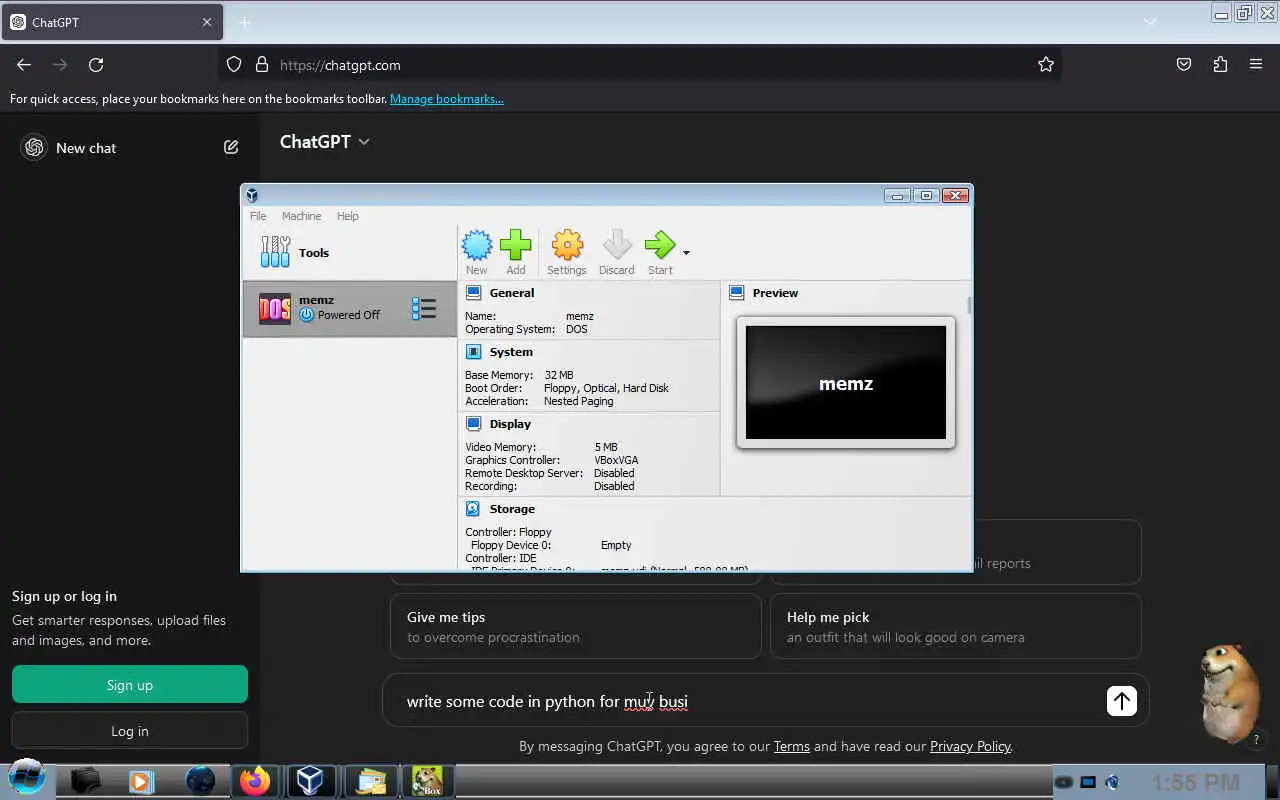The width and height of the screenshot is (1280, 800).
Task: Click the ChatGPT help question mark button
Action: 1257,740
